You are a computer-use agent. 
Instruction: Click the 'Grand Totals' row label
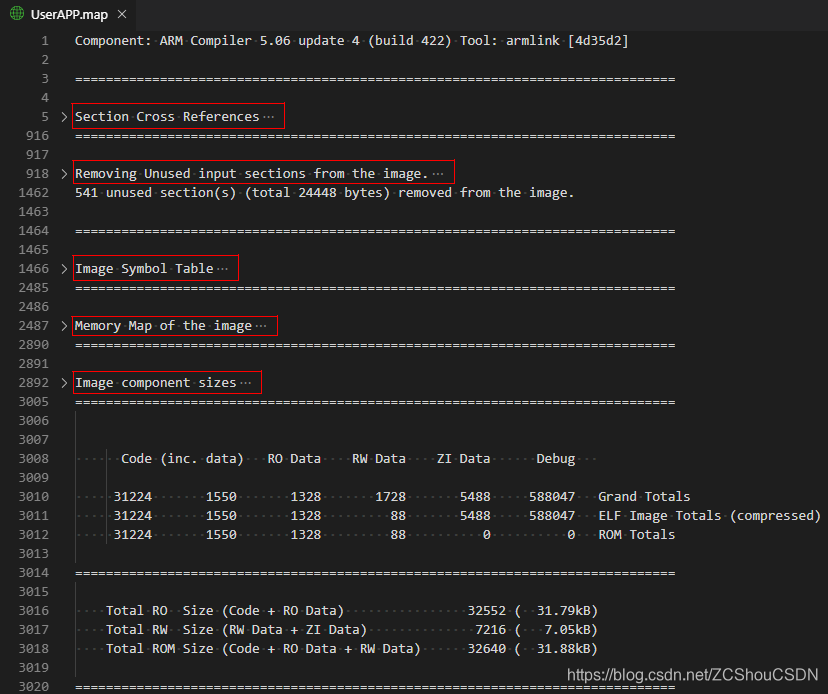644,497
